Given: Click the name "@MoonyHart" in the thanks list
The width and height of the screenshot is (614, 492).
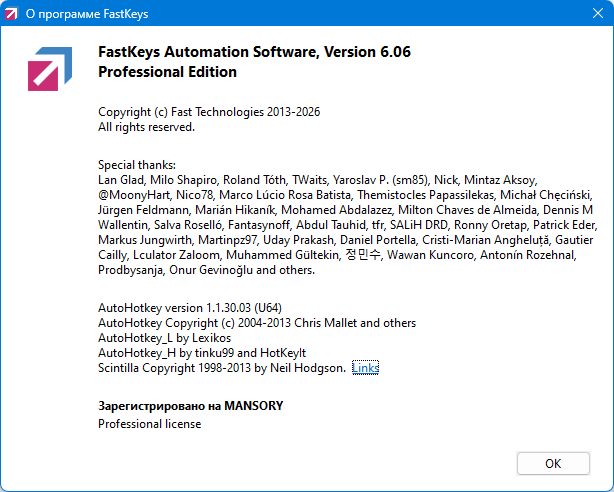Looking at the screenshot, I should pyautogui.click(x=132, y=195).
